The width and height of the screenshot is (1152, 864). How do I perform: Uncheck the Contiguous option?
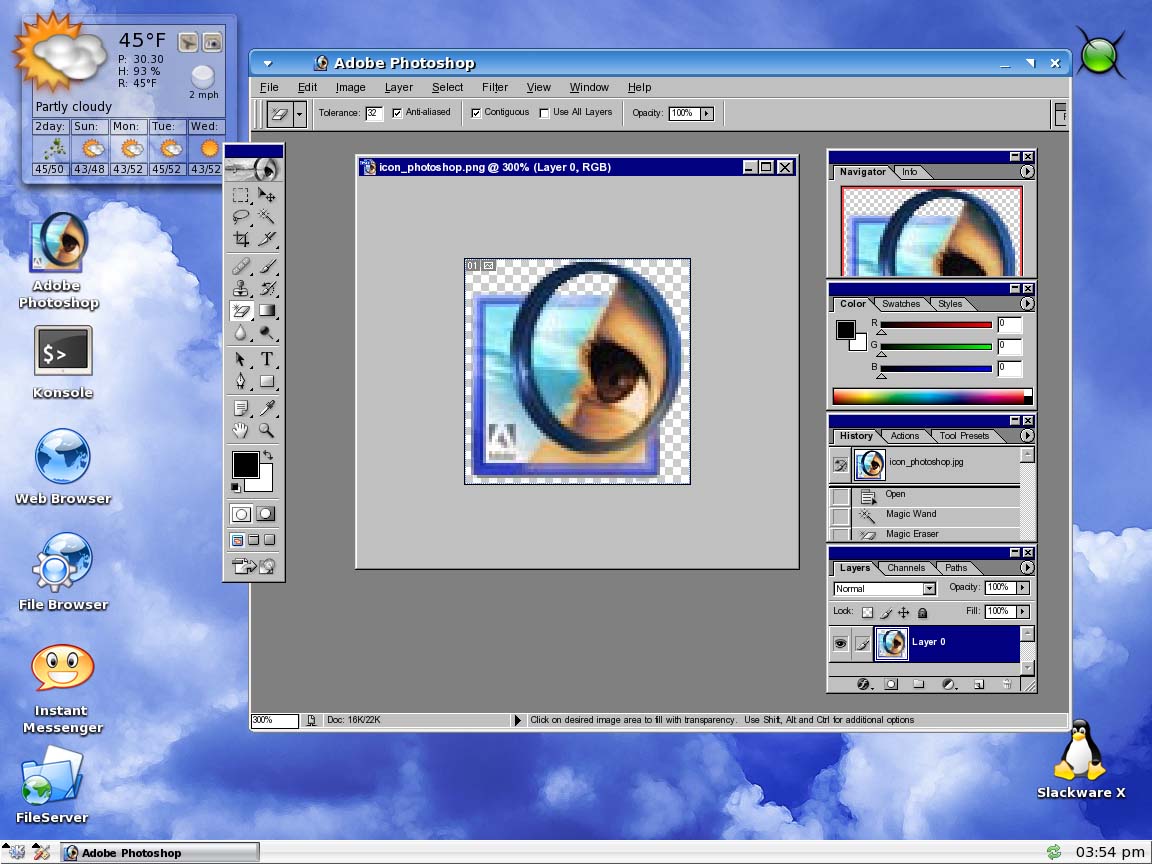tap(476, 113)
